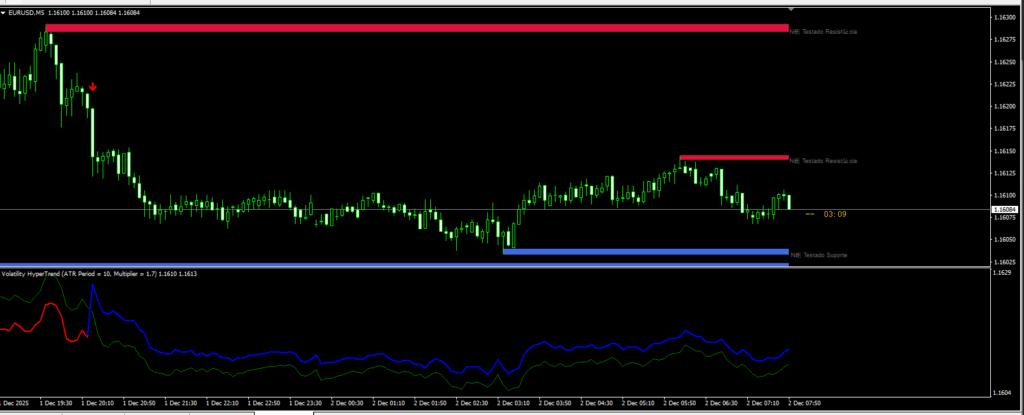Click the Volatility HyperTrend indicator label

pyautogui.click(x=98, y=274)
